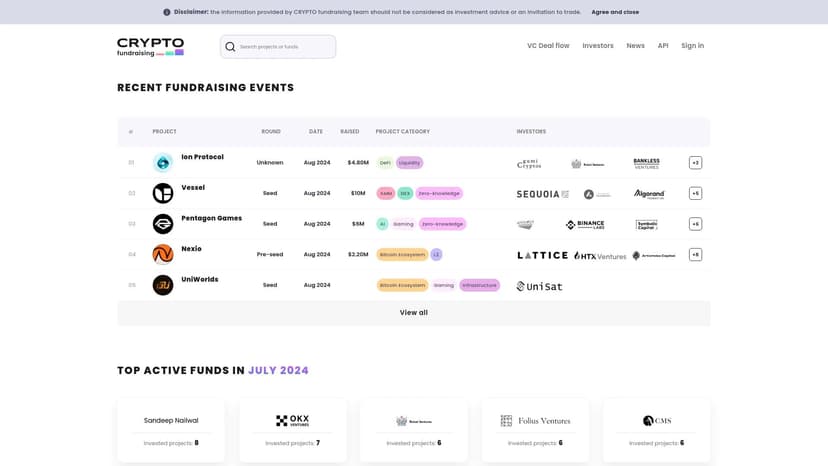This screenshot has height=466, width=828.
Task: Click the Sign in link
Action: point(692,46)
